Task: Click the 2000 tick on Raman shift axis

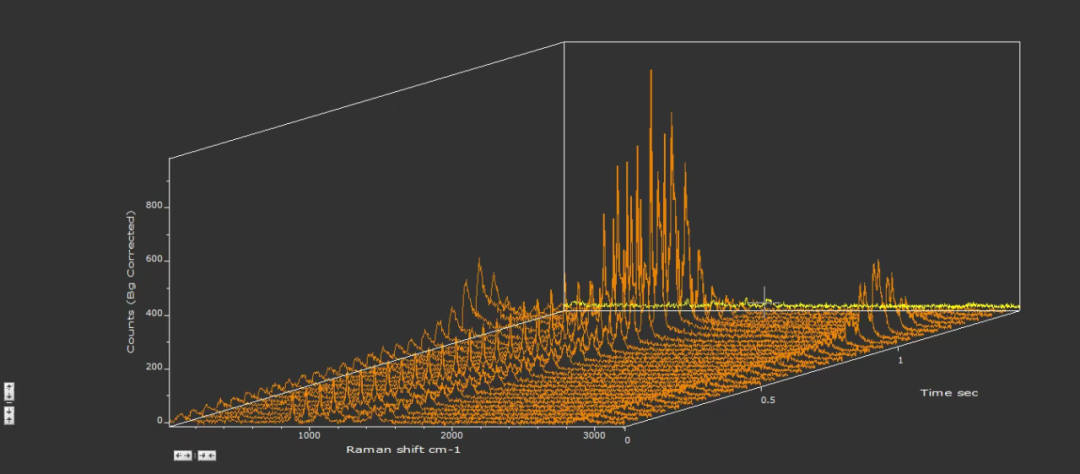Action: pos(452,436)
